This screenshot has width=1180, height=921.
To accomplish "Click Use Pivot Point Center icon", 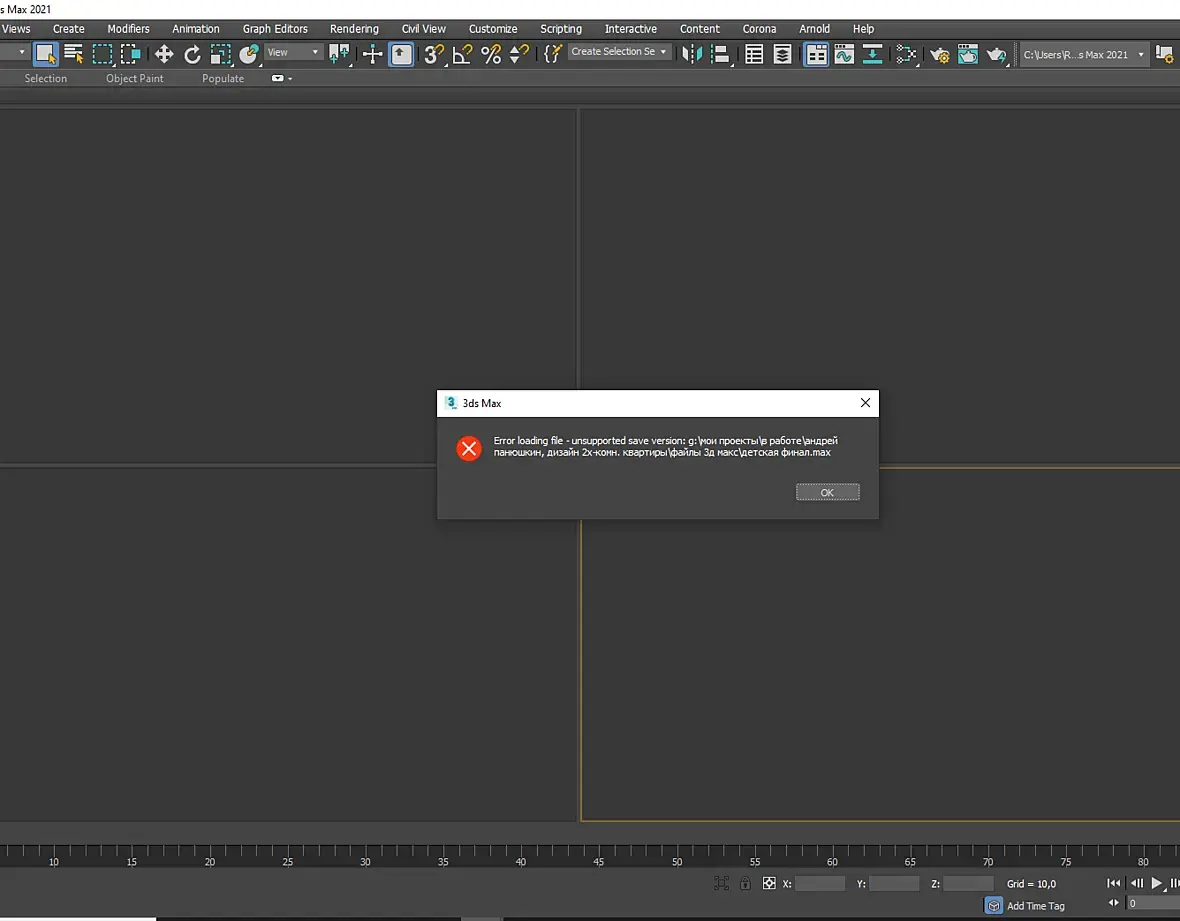I will [x=339, y=54].
